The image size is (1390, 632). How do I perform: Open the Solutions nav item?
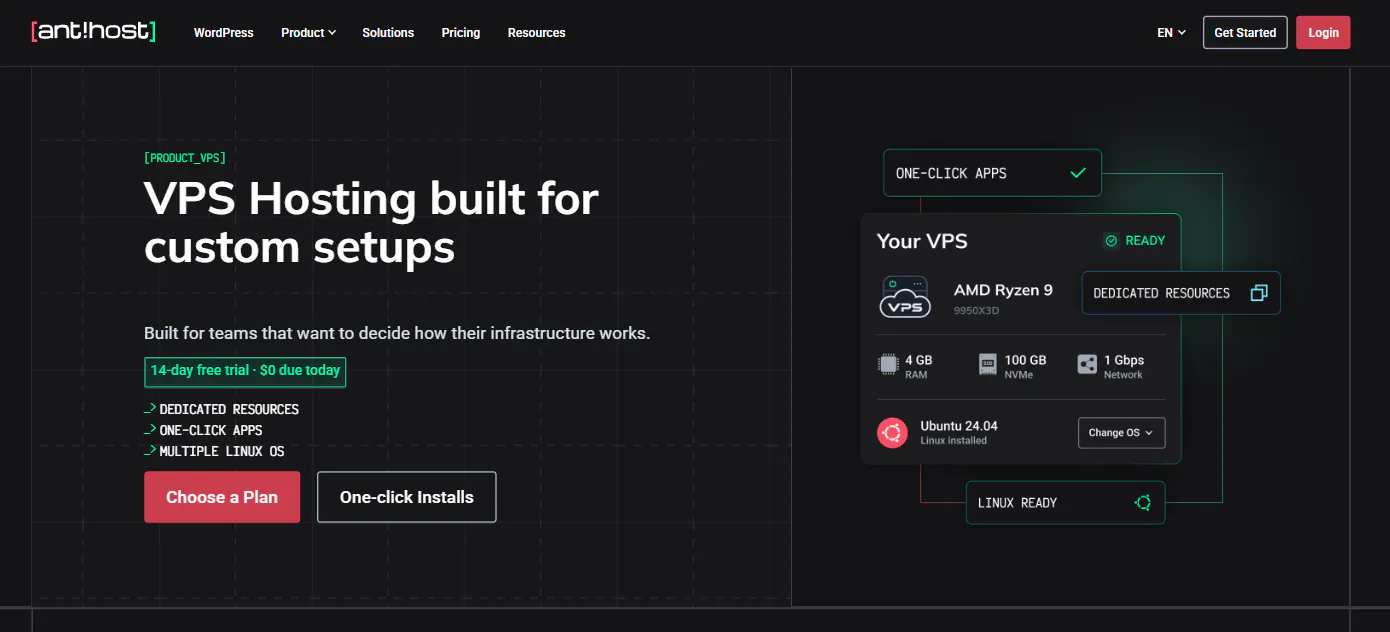388,33
